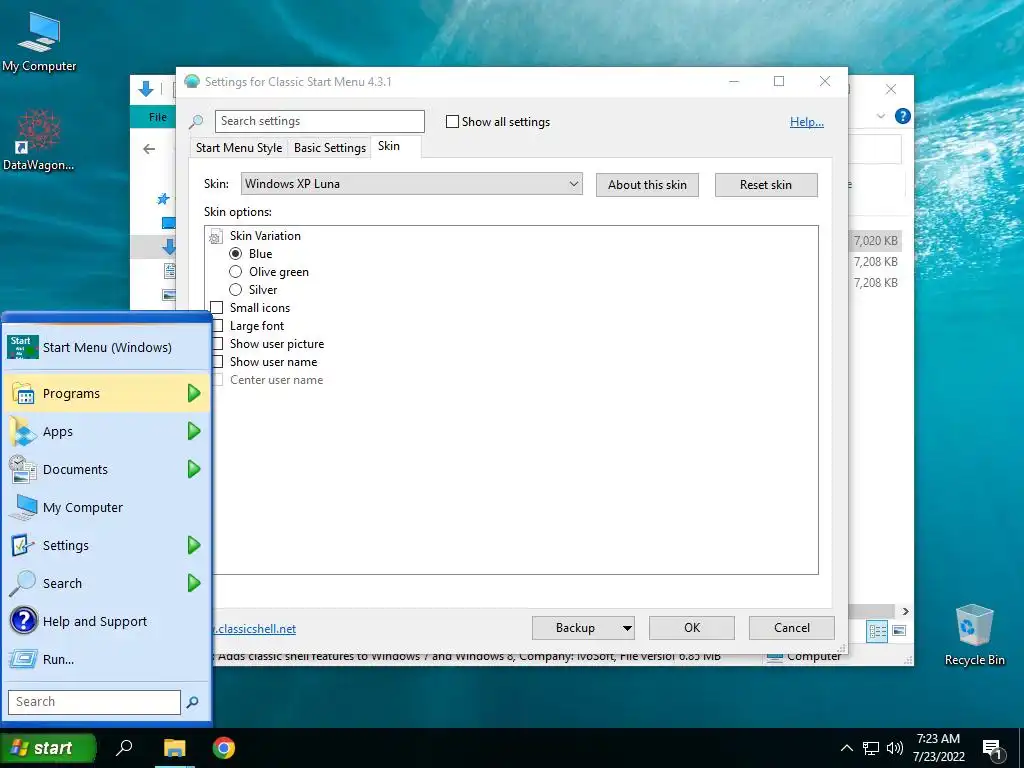Click the Run... icon in Start menu
The image size is (1024, 768).
click(23, 659)
